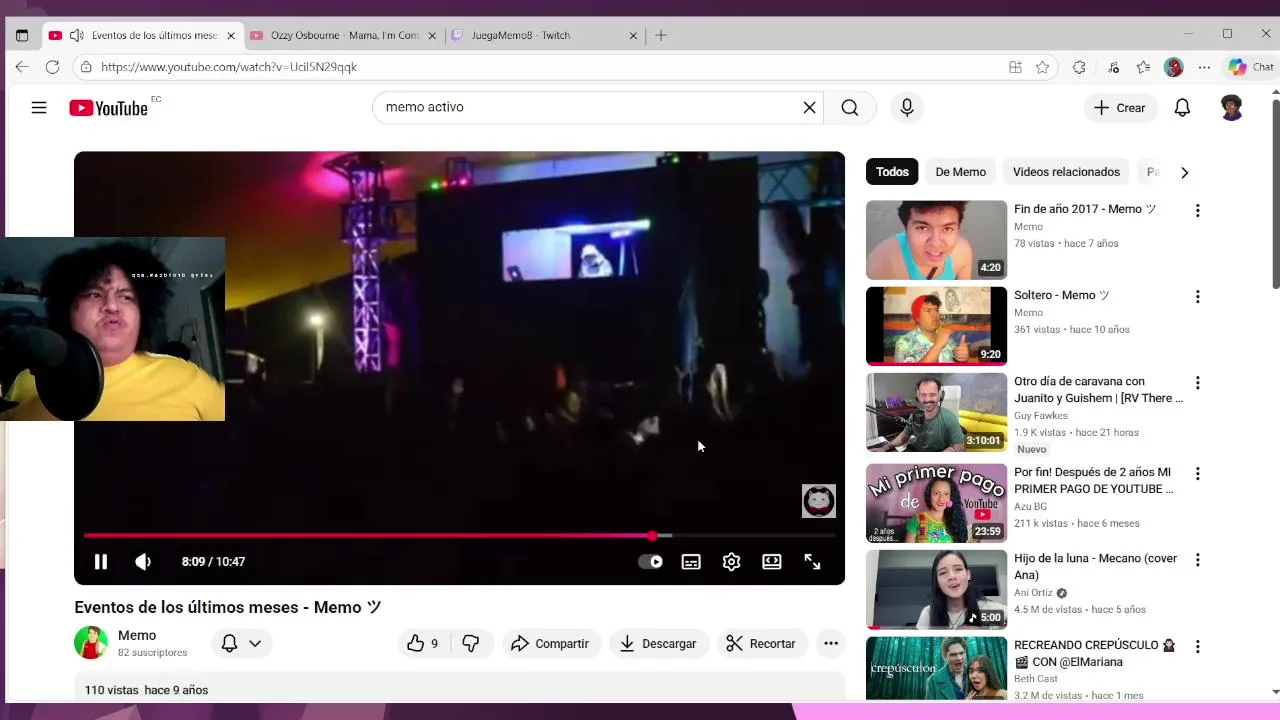Open options for Soltero - Memo

pyautogui.click(x=1197, y=296)
